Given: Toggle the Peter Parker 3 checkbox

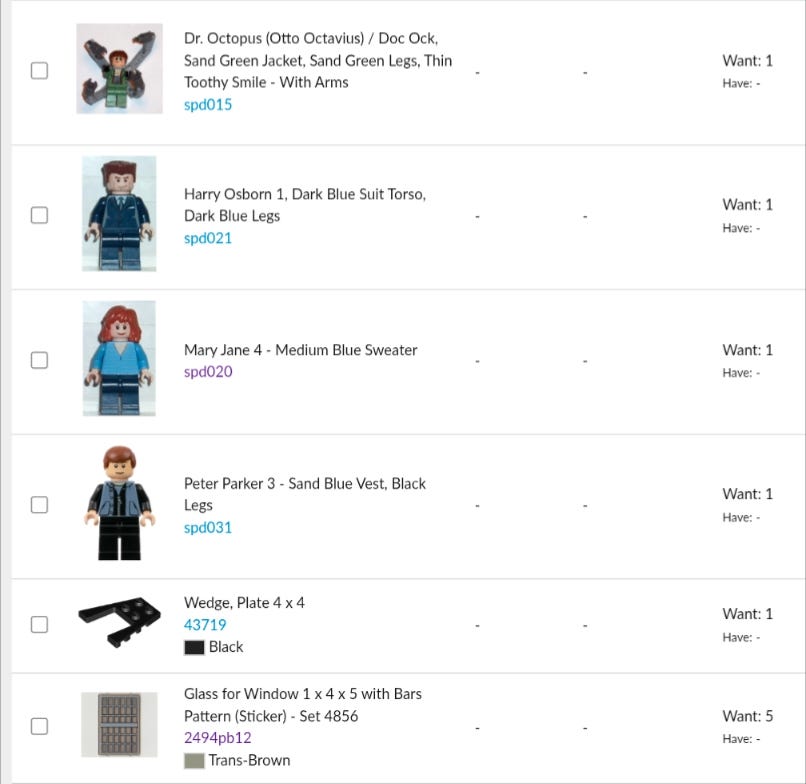Looking at the screenshot, I should 39,505.
